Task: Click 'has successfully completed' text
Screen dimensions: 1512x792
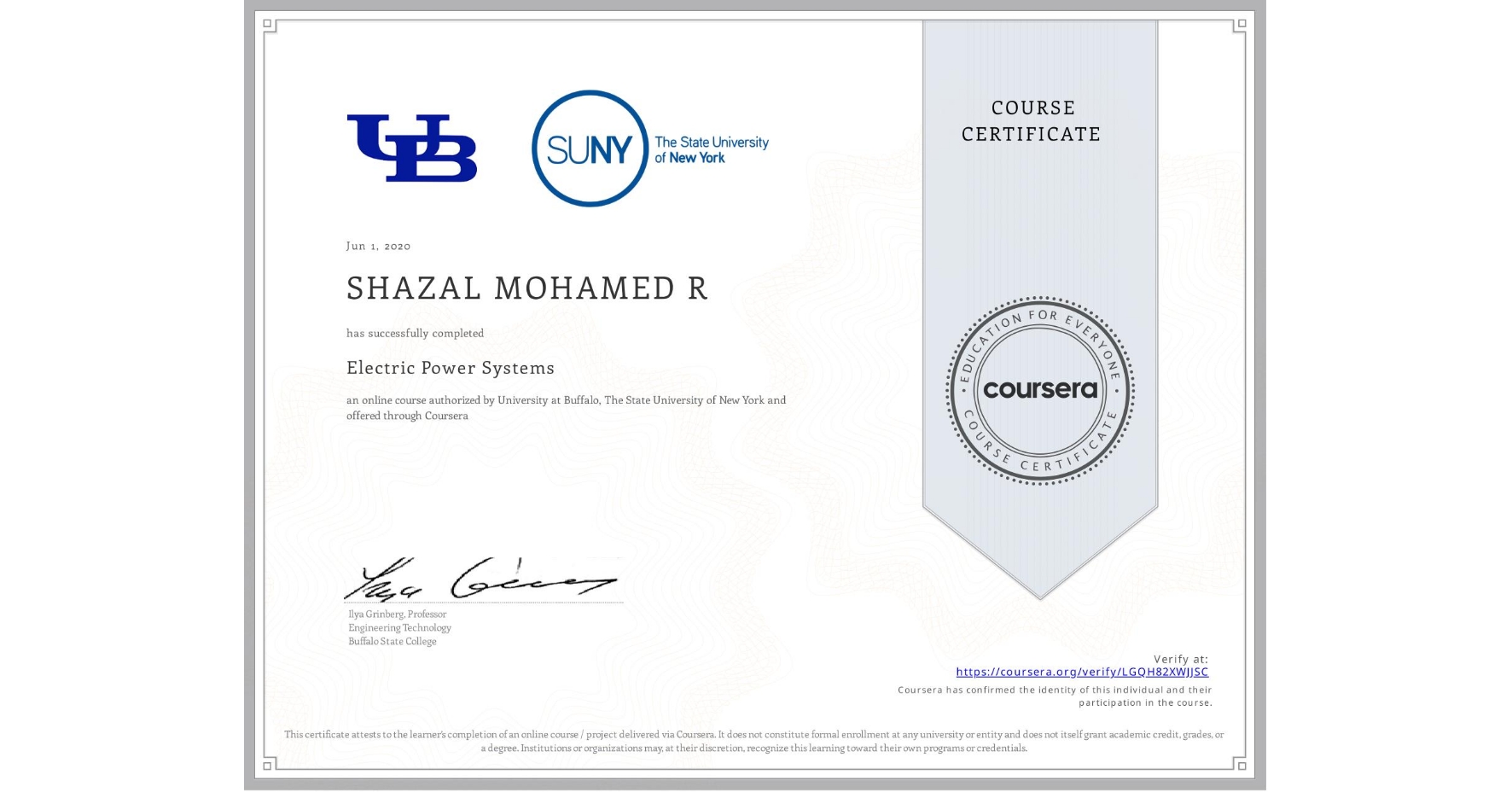Action: pos(414,333)
